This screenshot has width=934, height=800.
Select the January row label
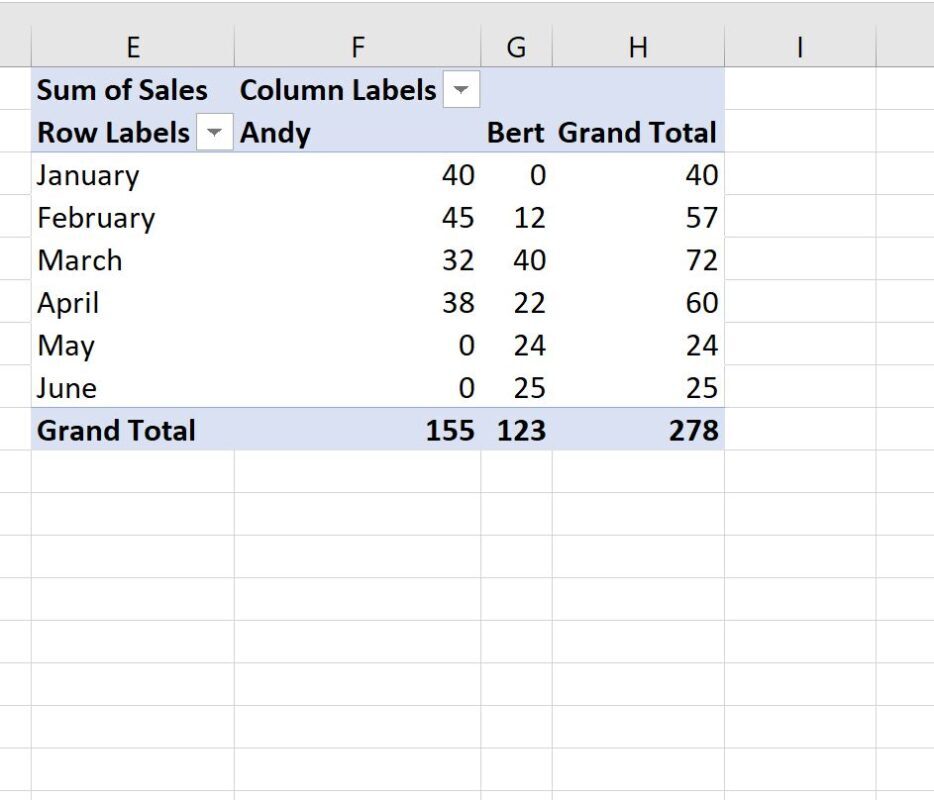(x=86, y=175)
